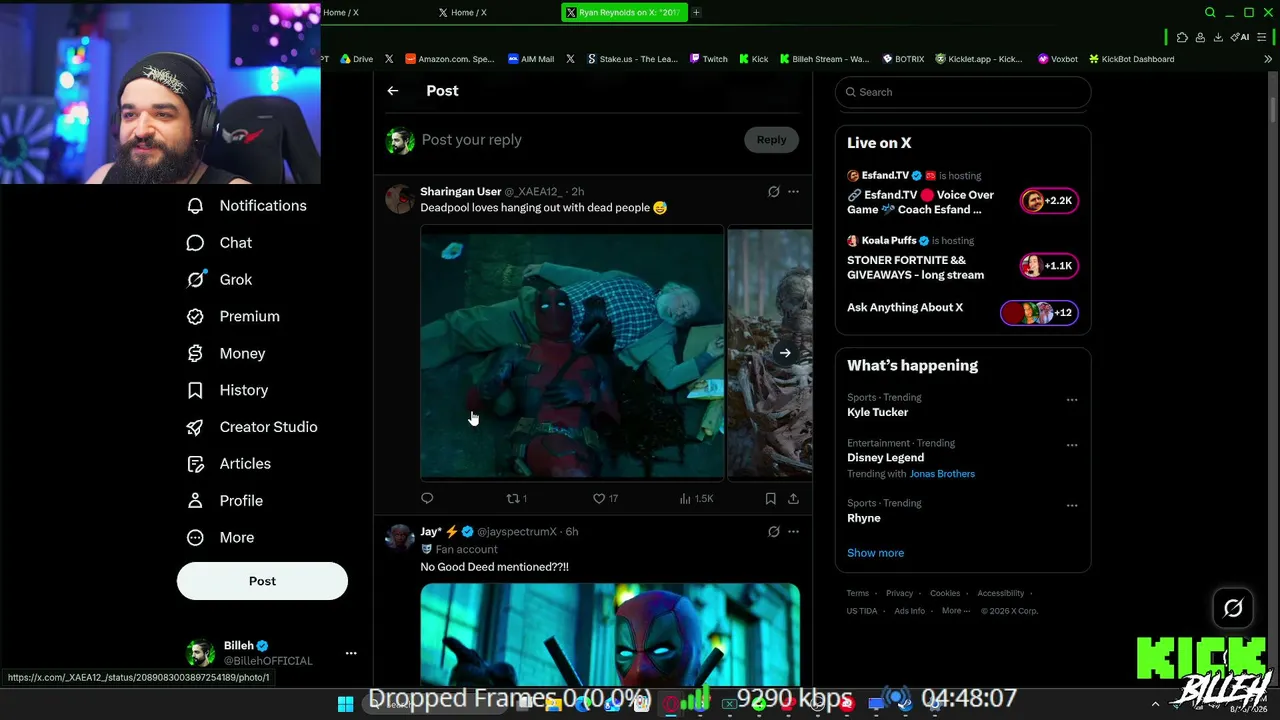Click Grok icon on Sharingan User's post

[773, 192]
